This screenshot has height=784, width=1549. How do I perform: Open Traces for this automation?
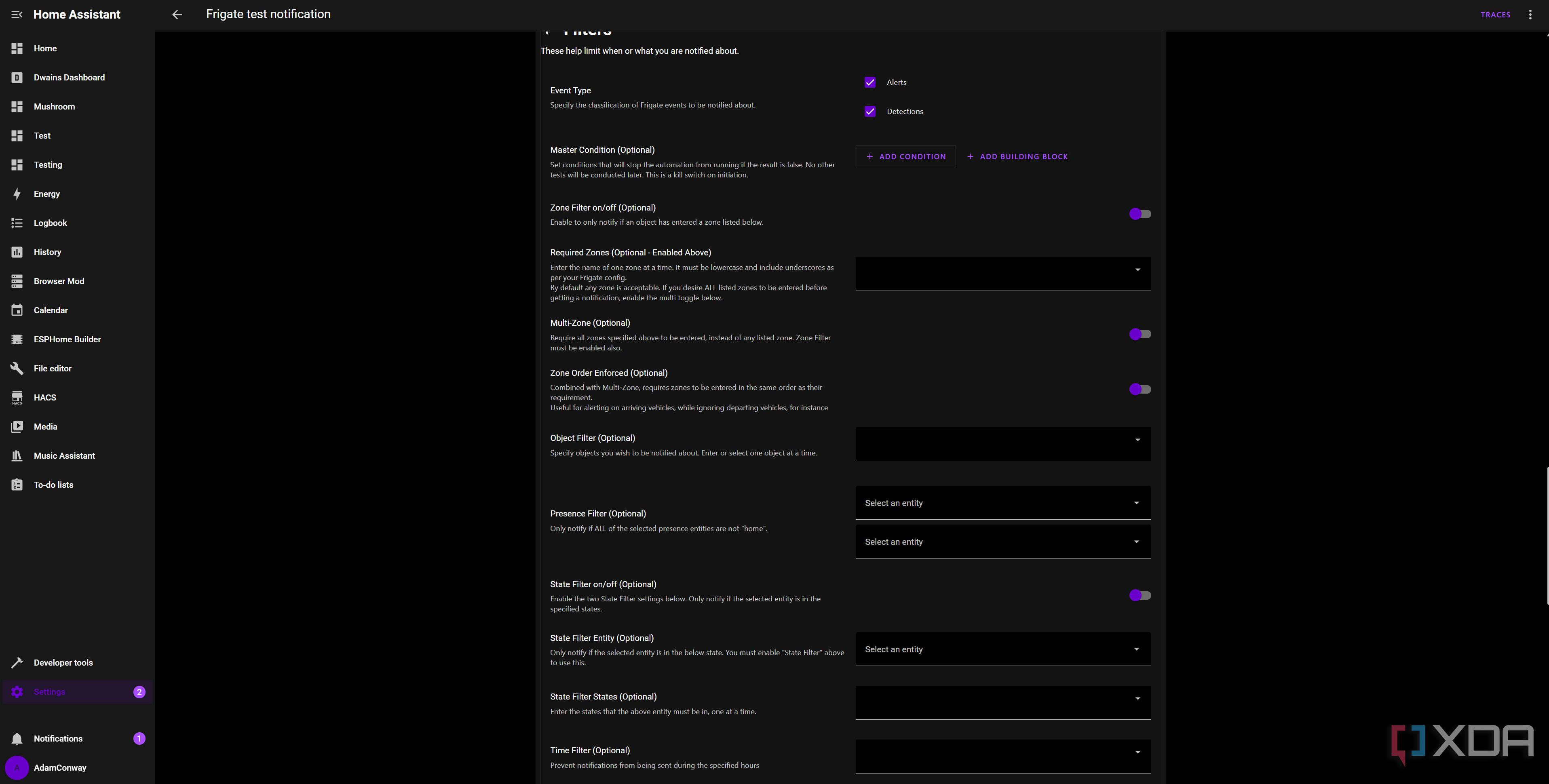(1496, 15)
